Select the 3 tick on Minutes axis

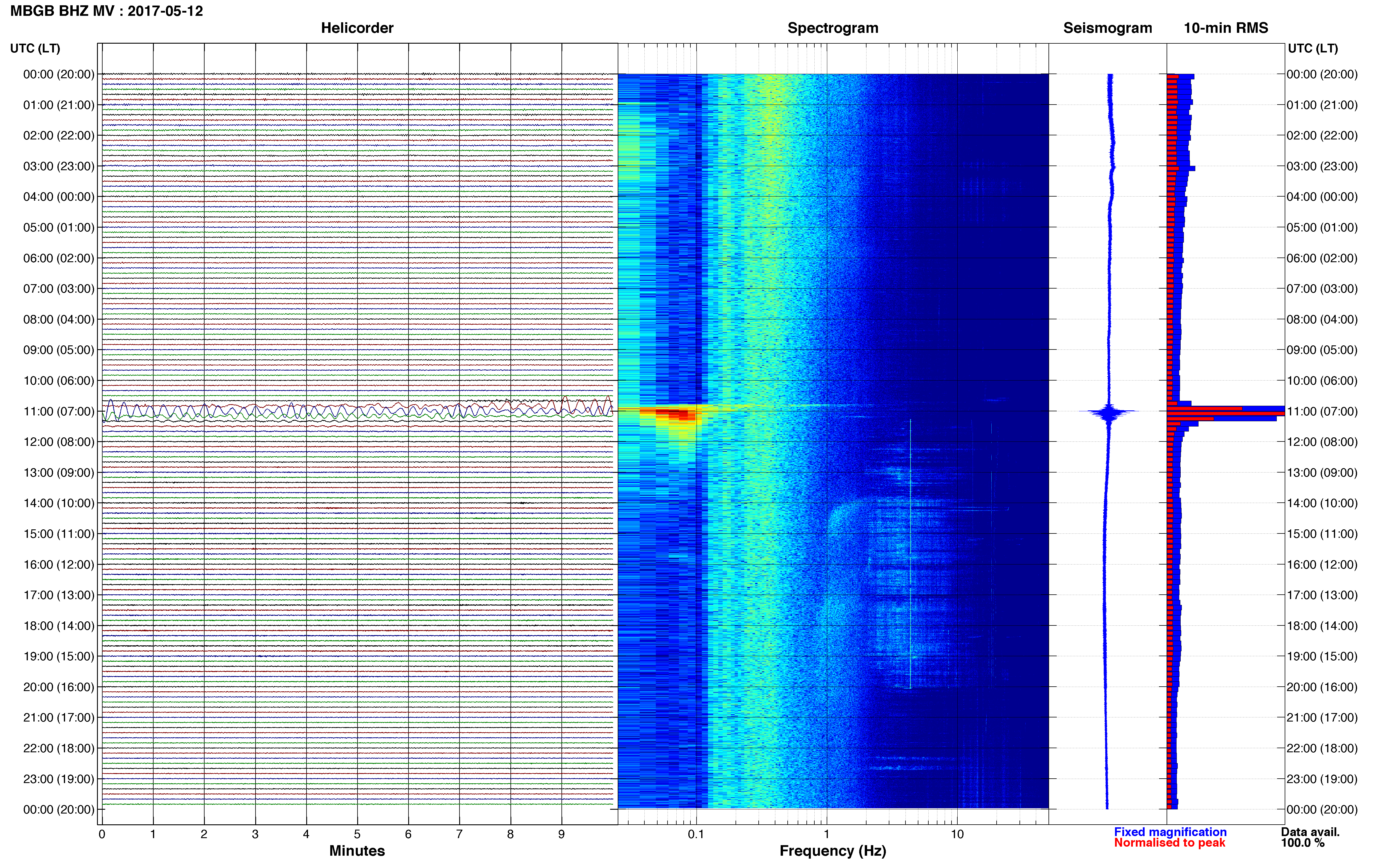coord(255,834)
